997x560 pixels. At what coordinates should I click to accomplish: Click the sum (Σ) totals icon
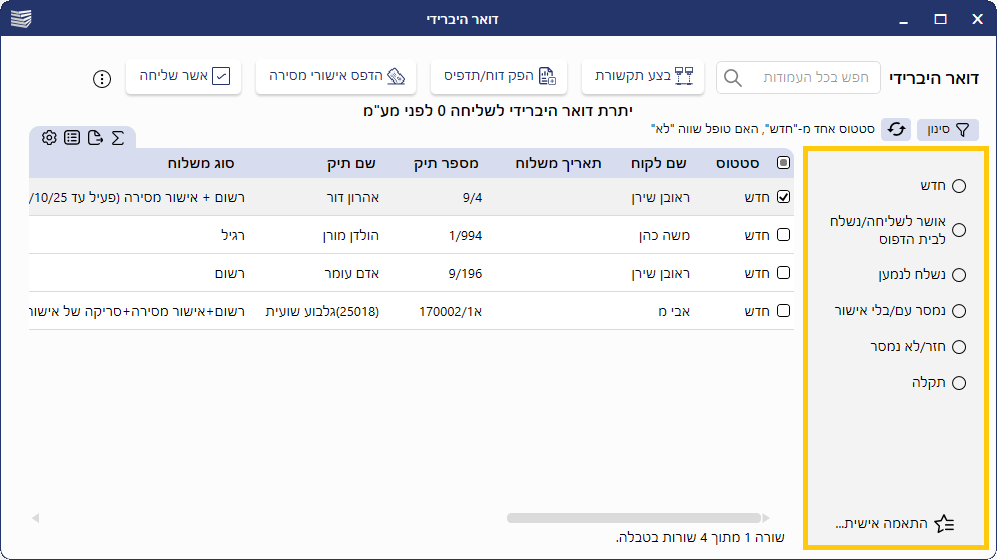click(118, 138)
